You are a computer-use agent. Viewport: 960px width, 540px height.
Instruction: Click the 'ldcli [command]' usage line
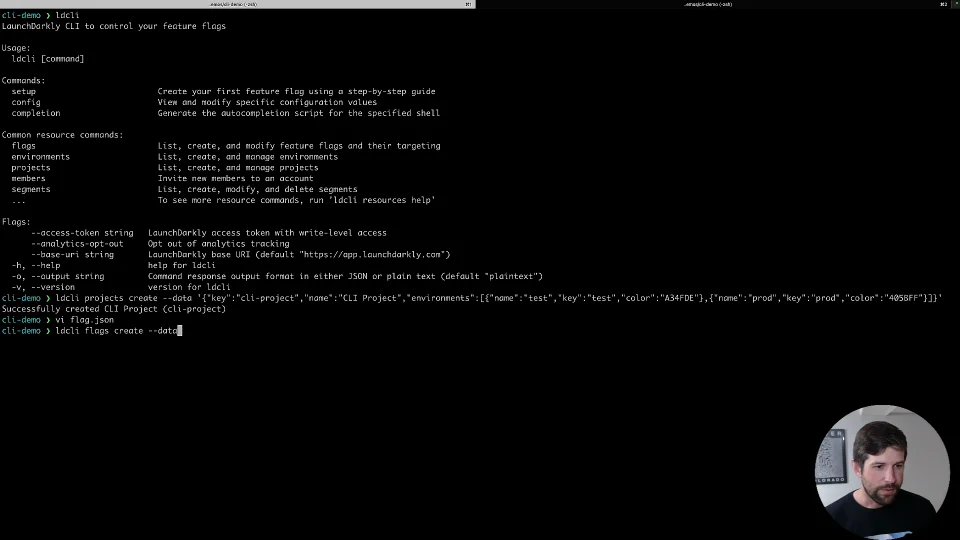[48, 59]
